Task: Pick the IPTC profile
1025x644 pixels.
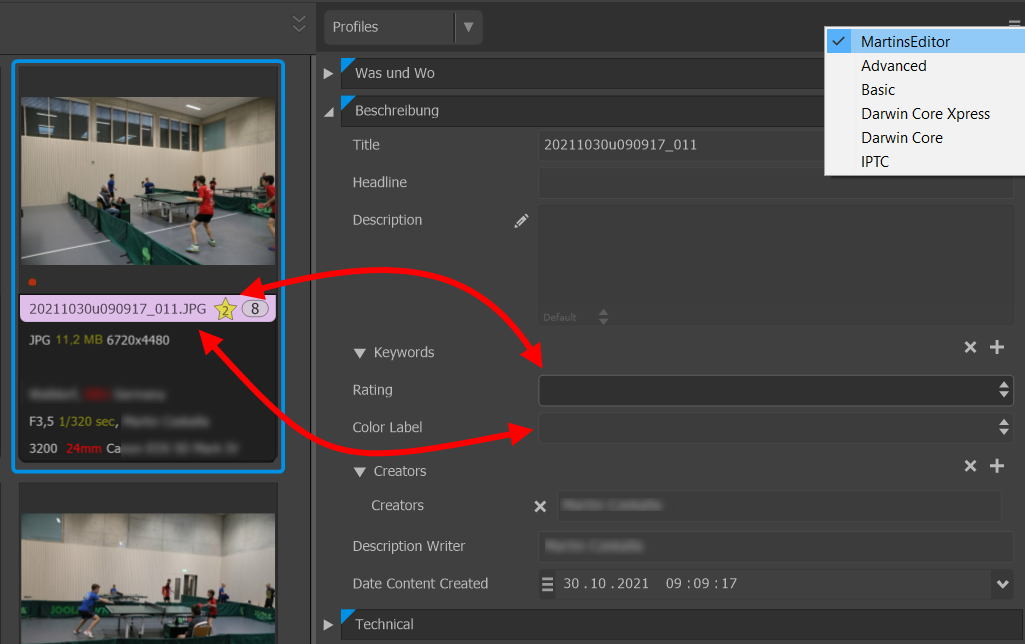Action: [875, 161]
